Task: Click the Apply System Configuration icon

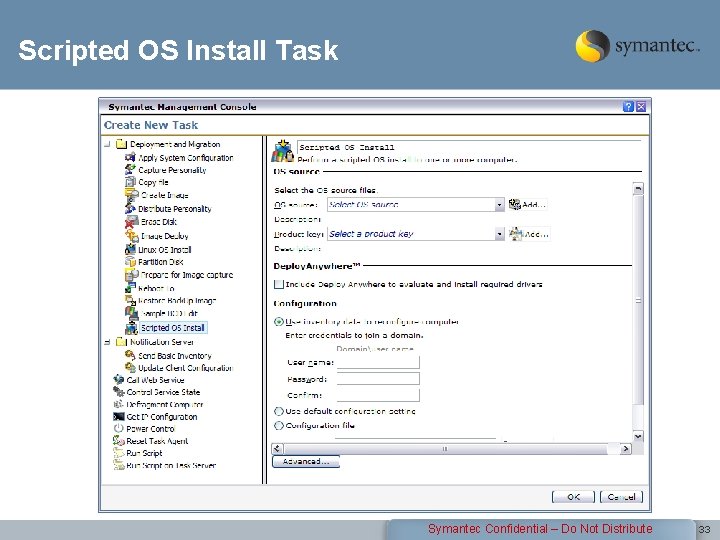Action: tap(130, 158)
